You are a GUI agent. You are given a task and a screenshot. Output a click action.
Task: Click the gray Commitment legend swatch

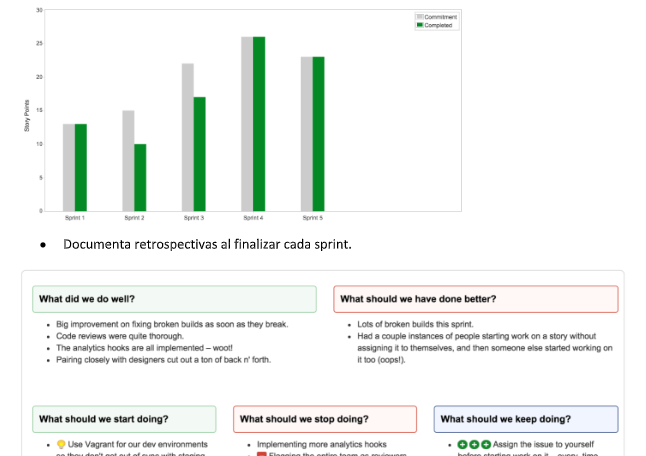(x=420, y=17)
